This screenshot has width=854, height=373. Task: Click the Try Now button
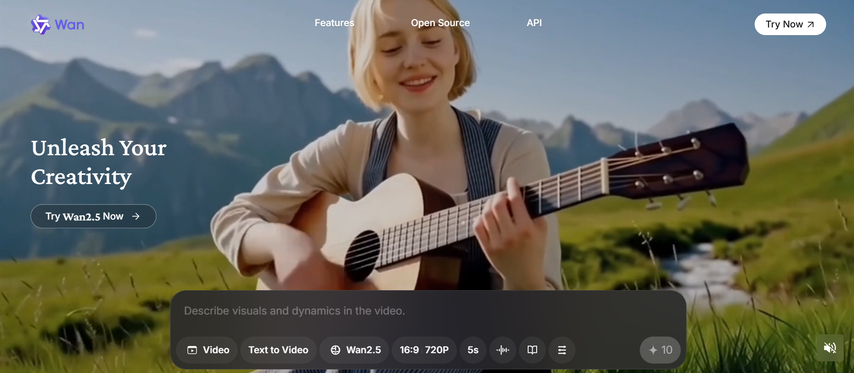coord(790,24)
